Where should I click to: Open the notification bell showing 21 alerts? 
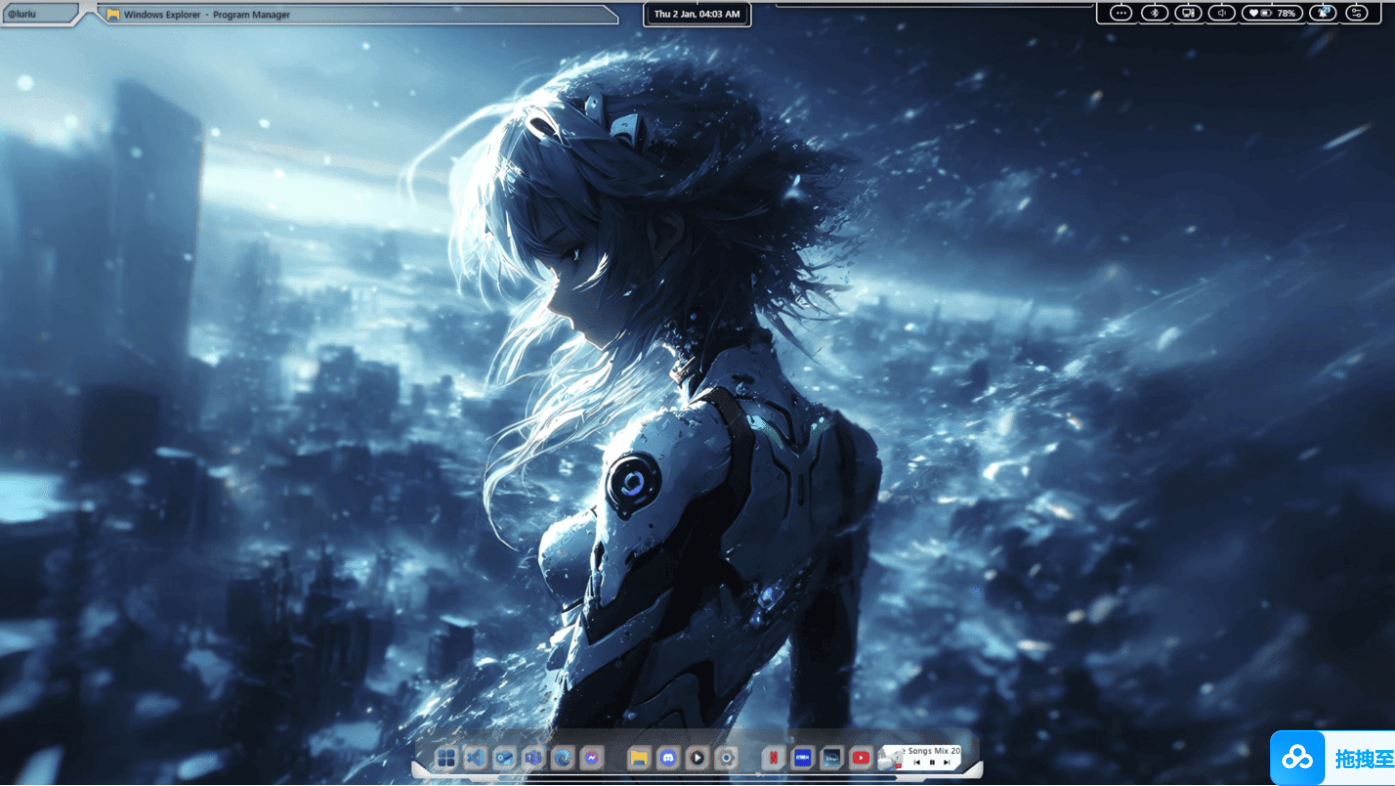[x=1323, y=12]
